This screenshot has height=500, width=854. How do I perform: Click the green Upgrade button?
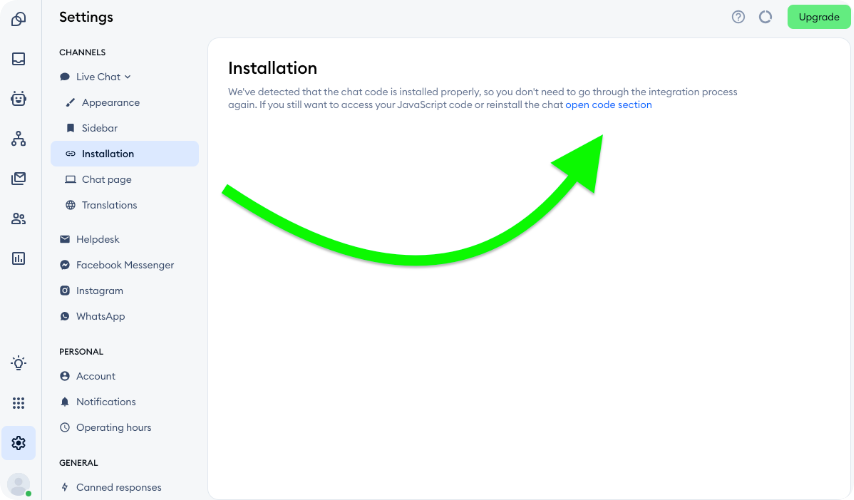tap(818, 17)
